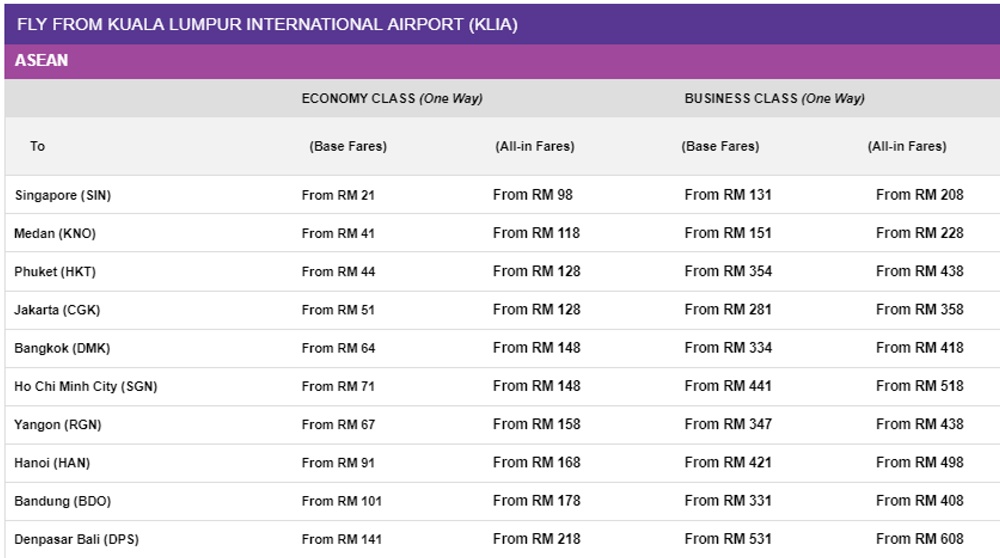Click Yangon (RGN) destination name

point(57,425)
